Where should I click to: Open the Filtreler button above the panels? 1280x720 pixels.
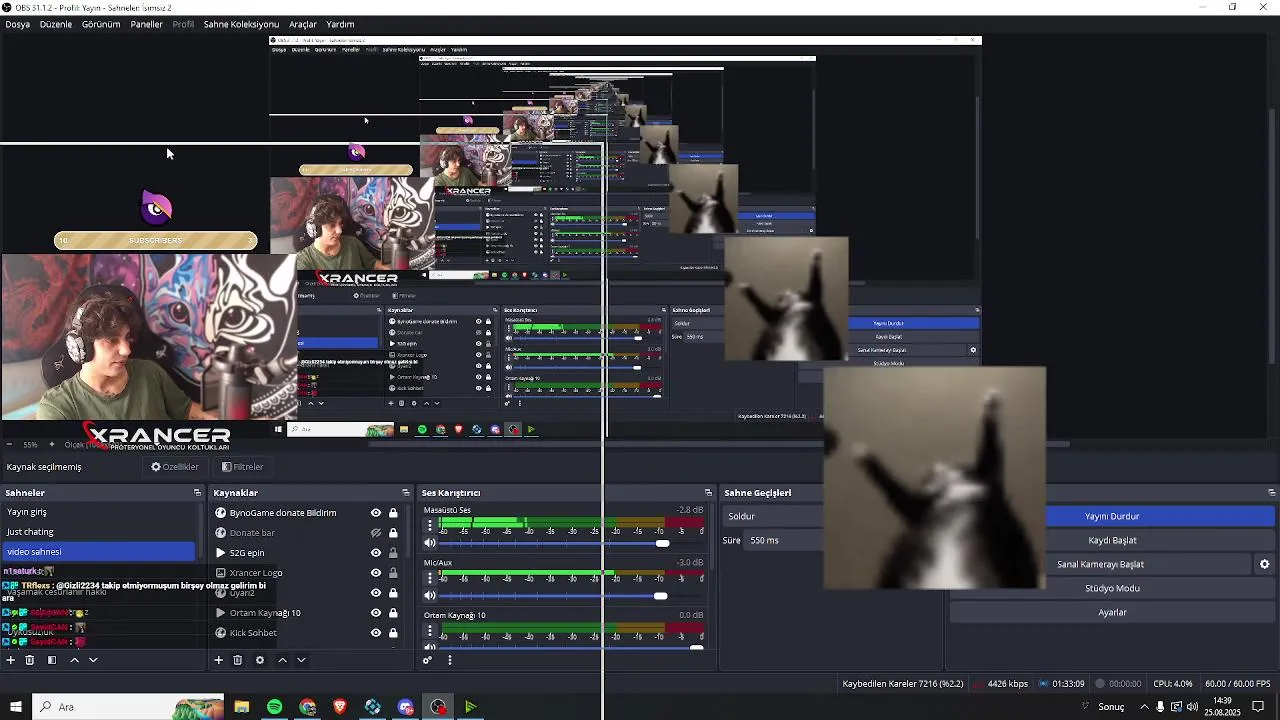[243, 467]
